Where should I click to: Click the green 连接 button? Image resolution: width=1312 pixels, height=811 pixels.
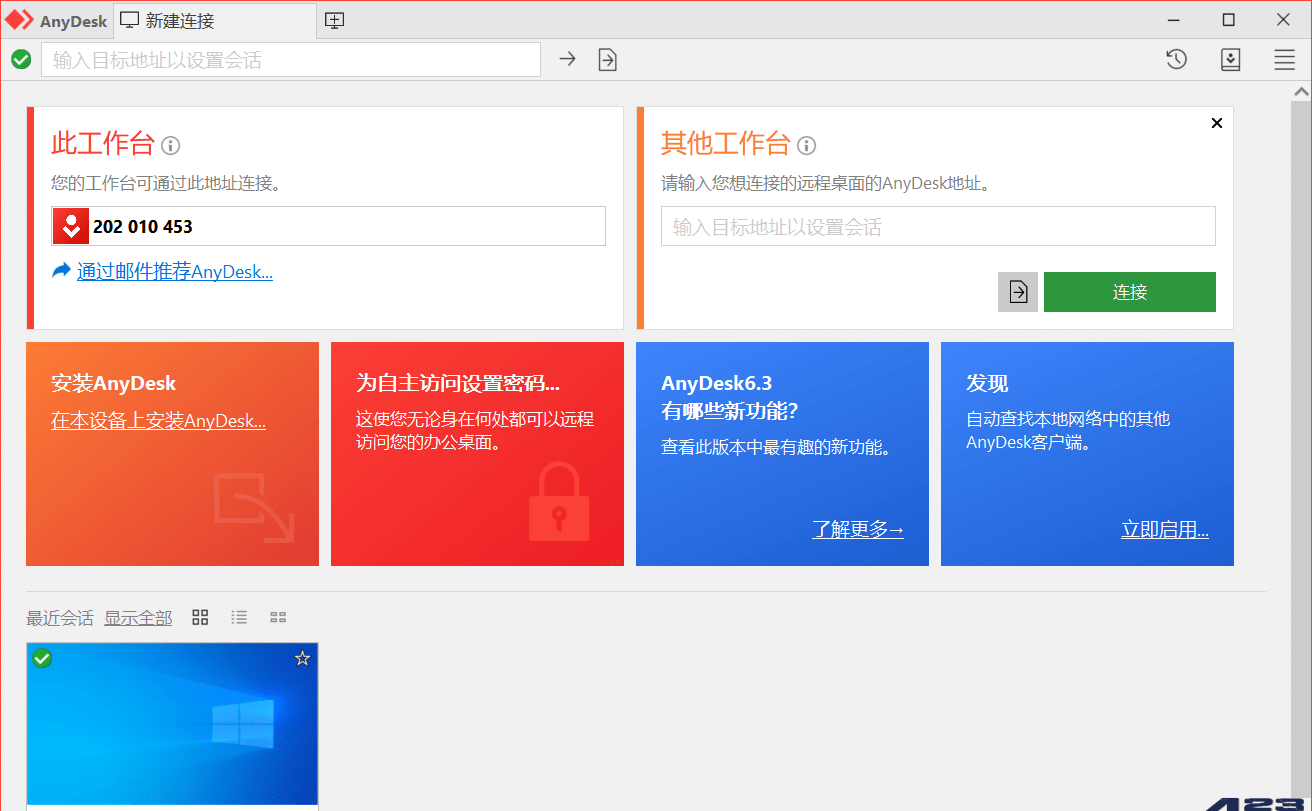click(1130, 292)
